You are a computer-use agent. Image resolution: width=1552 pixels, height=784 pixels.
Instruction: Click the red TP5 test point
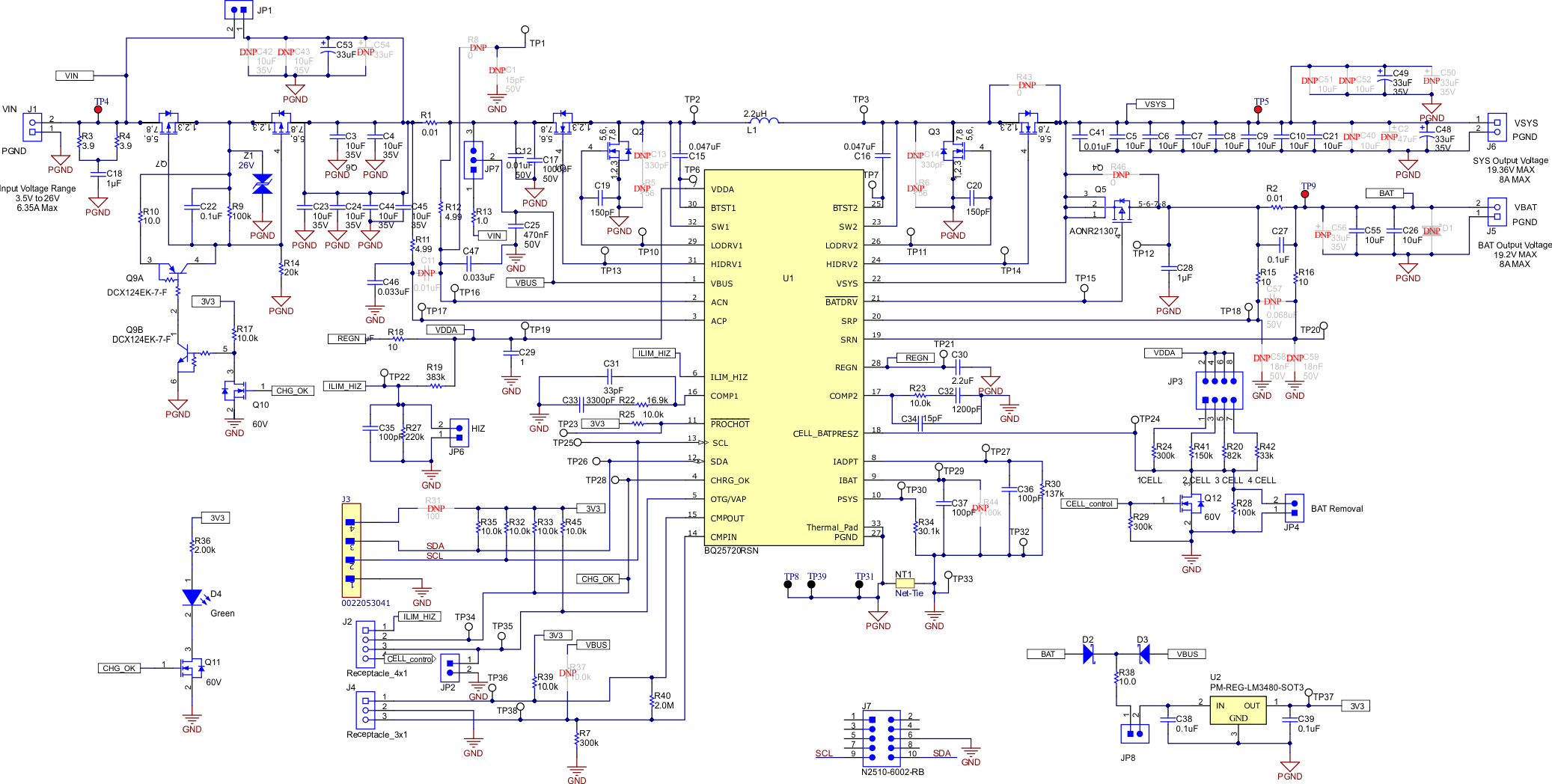click(1258, 109)
